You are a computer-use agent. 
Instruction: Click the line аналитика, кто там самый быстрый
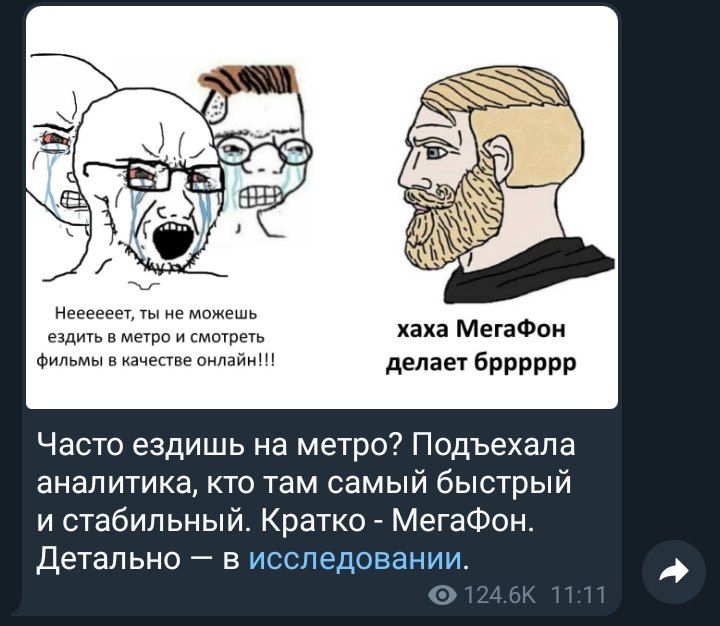[x=304, y=483]
